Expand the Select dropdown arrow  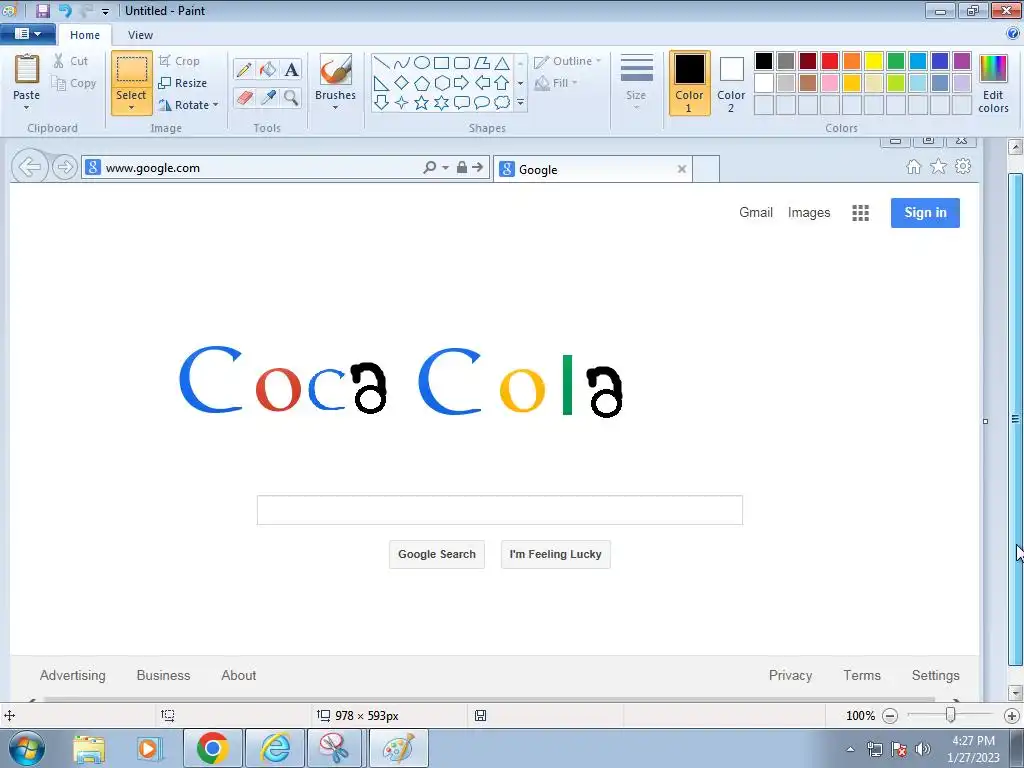click(131, 108)
